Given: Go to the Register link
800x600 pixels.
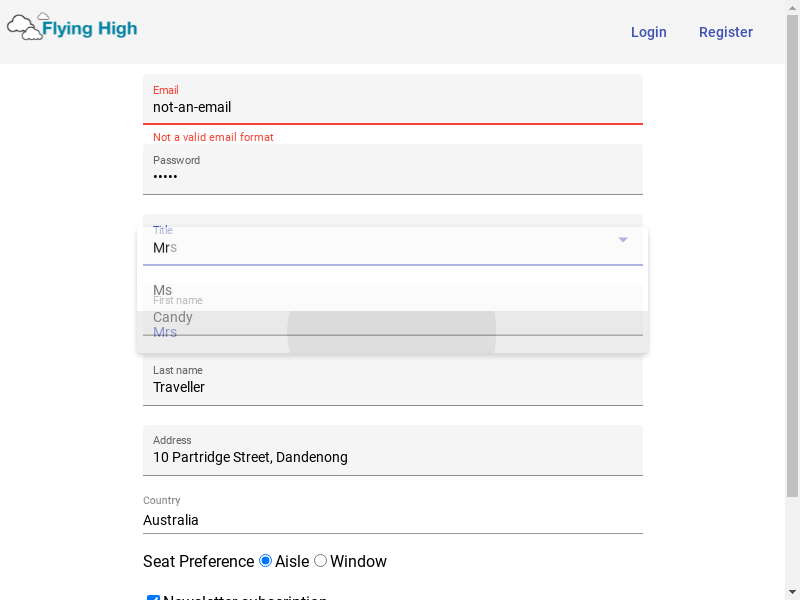Looking at the screenshot, I should click(726, 32).
